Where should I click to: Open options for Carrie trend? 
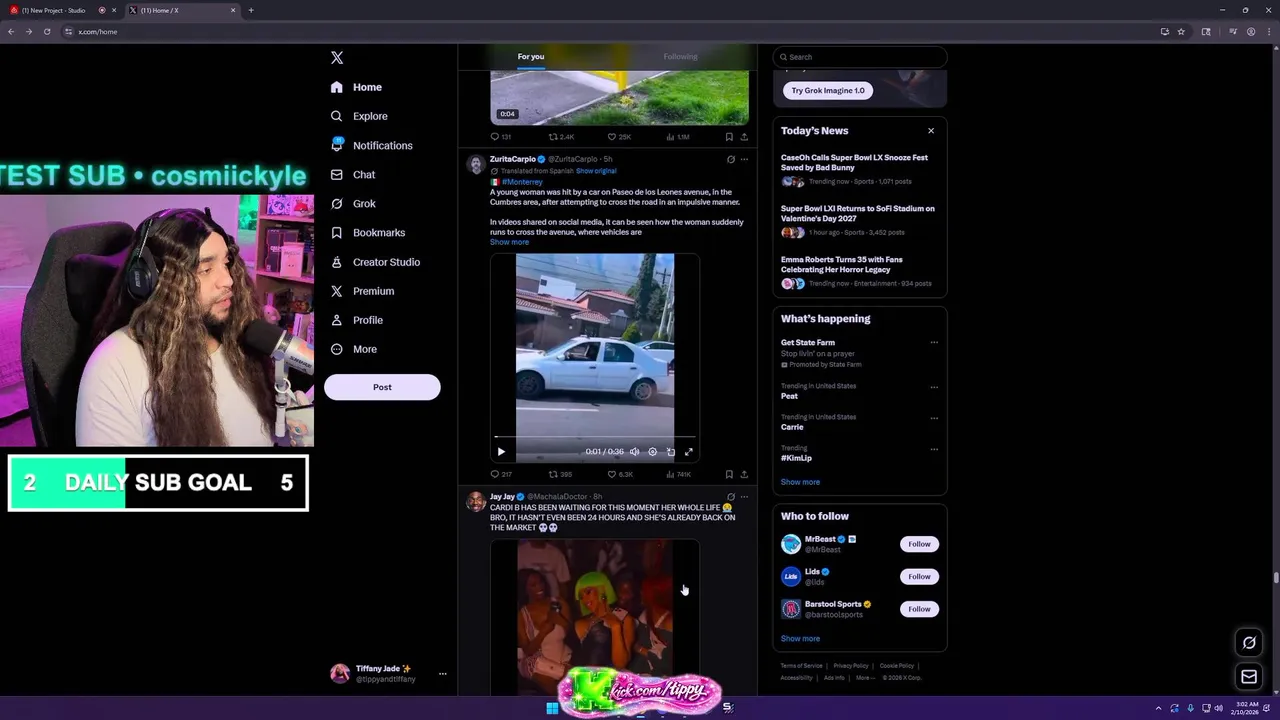click(934, 418)
